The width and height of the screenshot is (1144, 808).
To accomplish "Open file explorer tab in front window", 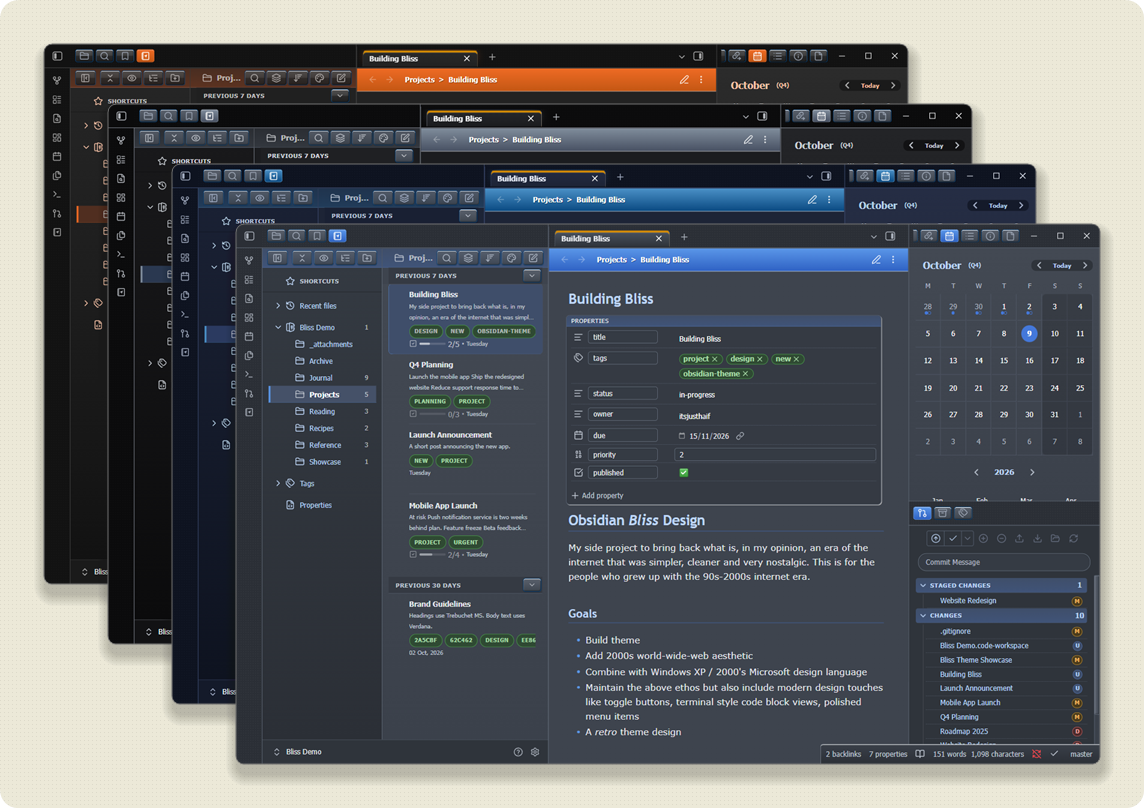I will click(276, 236).
